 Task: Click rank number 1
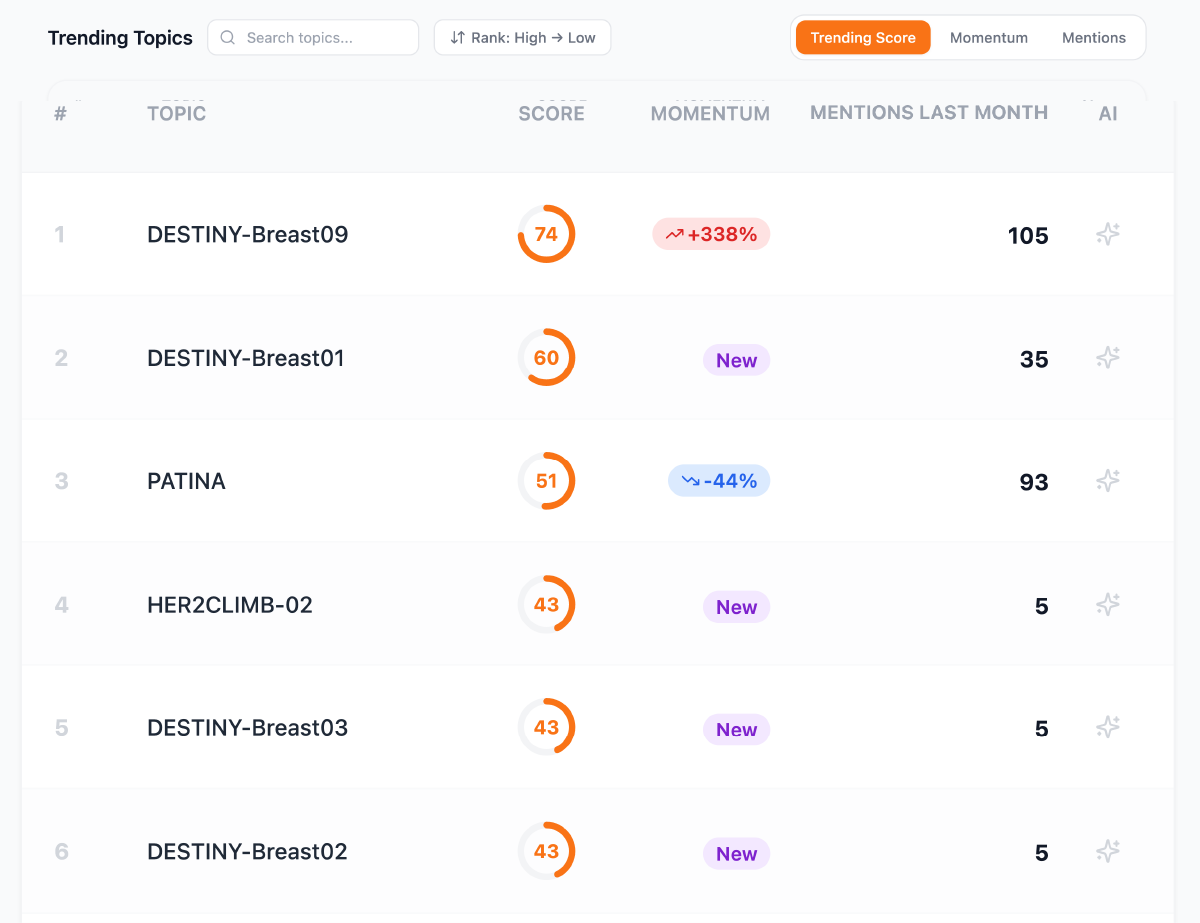click(x=59, y=234)
